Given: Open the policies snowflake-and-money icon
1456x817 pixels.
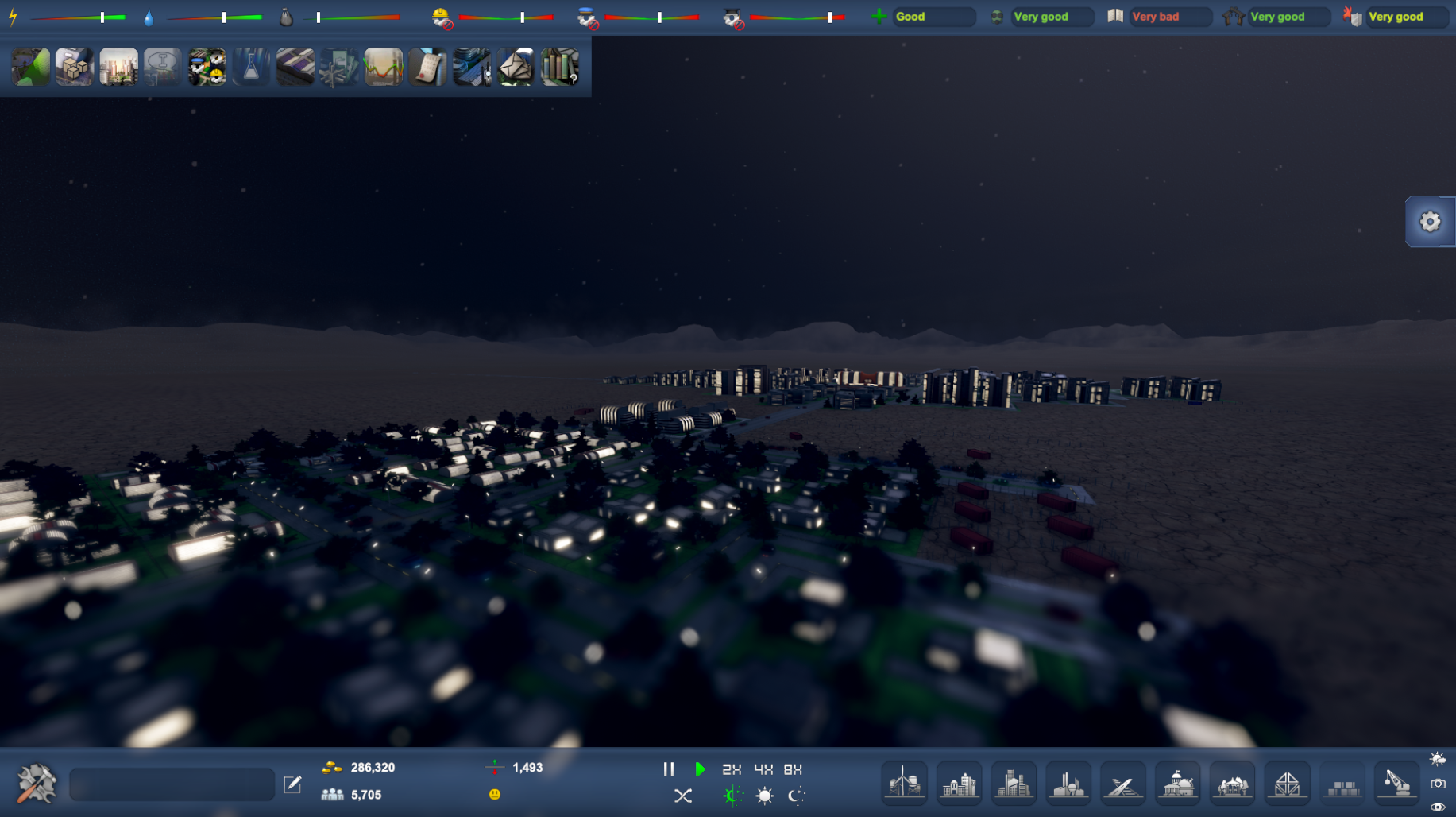Looking at the screenshot, I should (x=339, y=67).
